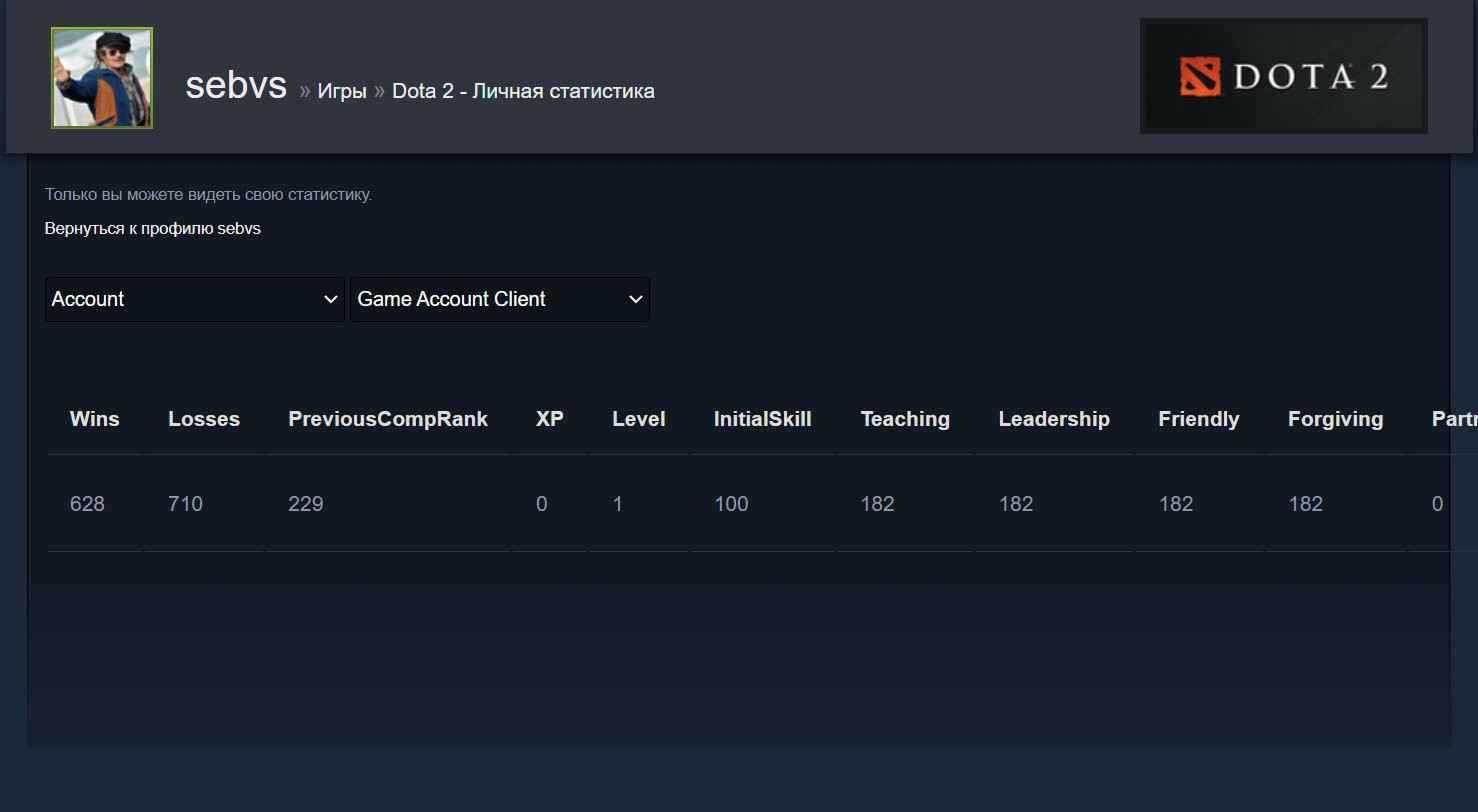1478x812 pixels.
Task: Click the Wins value 628
Action: tap(87, 504)
